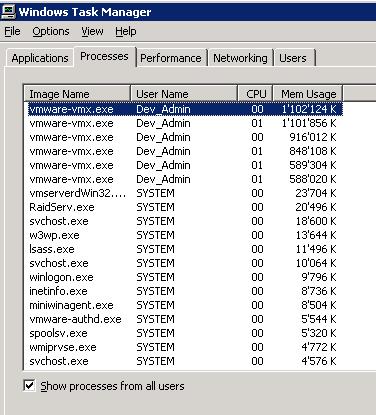Click memory value 23'704 K
Viewport: 376px width, 415px height.
tap(316, 193)
